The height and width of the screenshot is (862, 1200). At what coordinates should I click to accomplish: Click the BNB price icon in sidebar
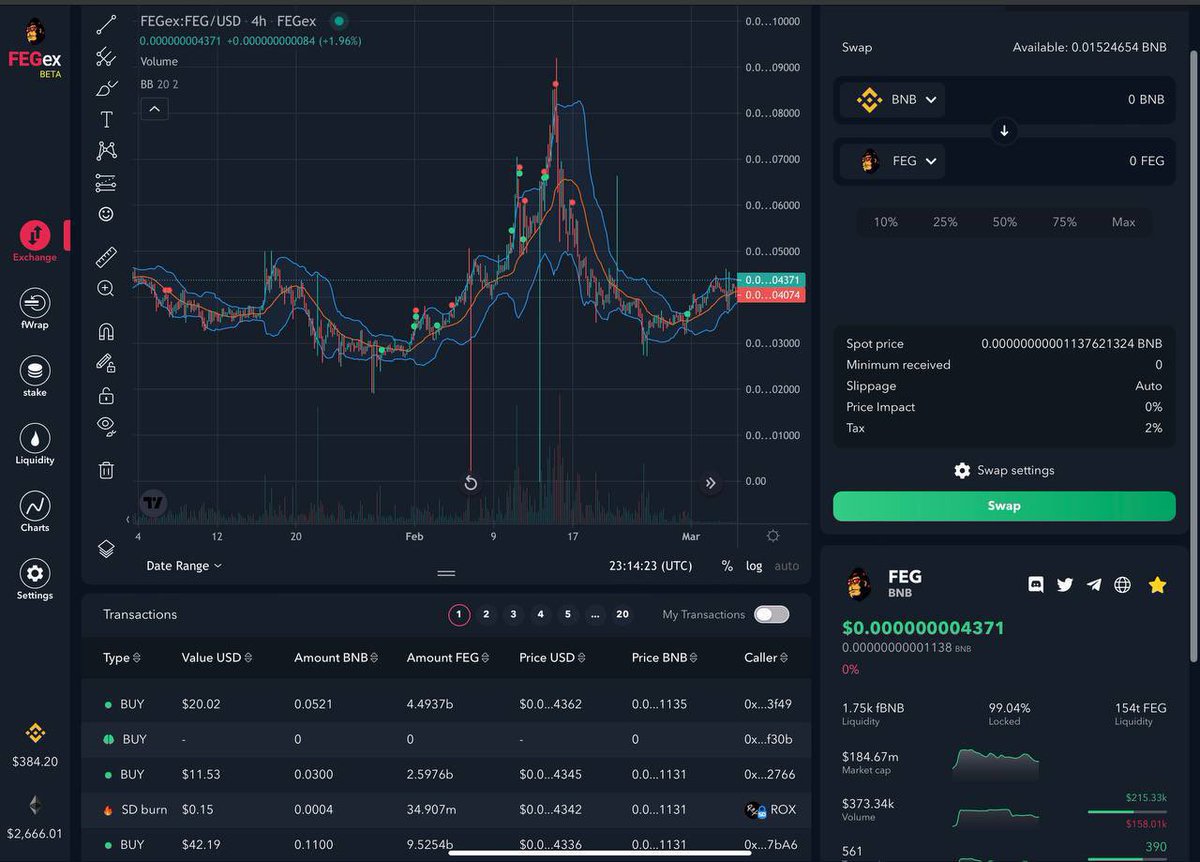click(x=35, y=733)
